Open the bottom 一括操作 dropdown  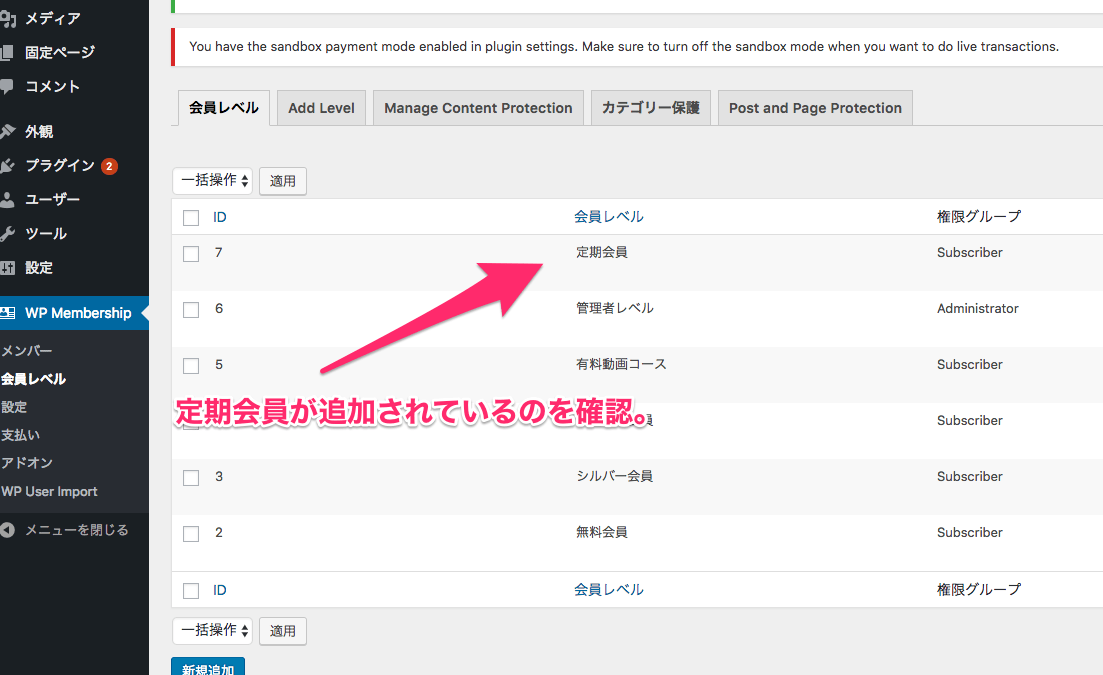point(212,631)
